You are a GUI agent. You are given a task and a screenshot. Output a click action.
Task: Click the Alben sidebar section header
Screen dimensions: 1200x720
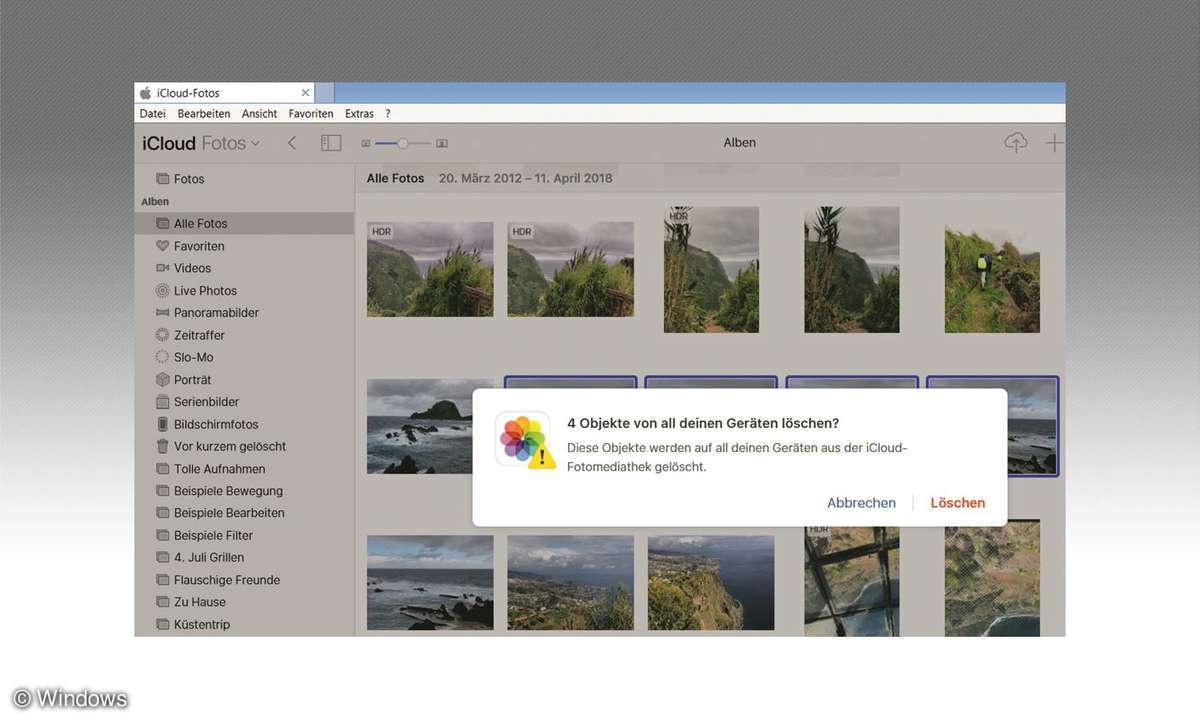click(155, 202)
